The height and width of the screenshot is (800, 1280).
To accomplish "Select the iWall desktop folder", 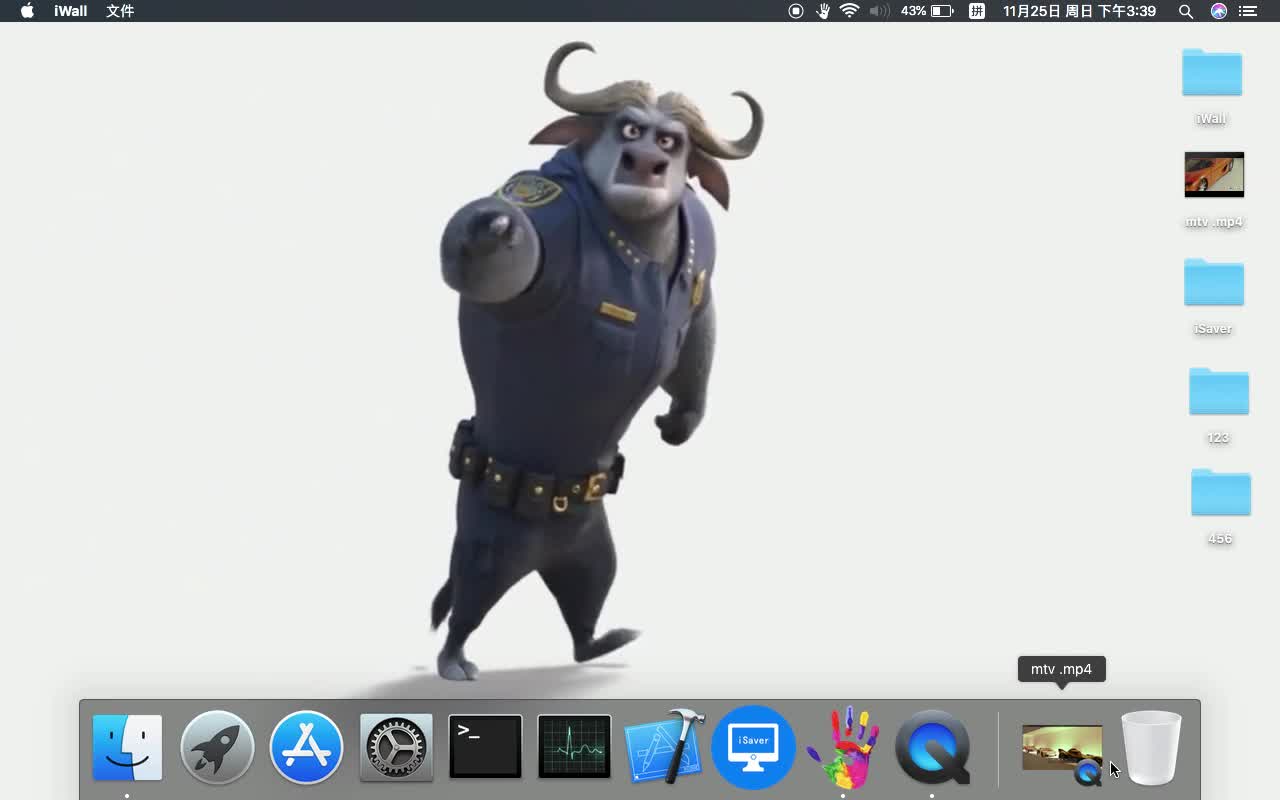I will tap(1211, 73).
